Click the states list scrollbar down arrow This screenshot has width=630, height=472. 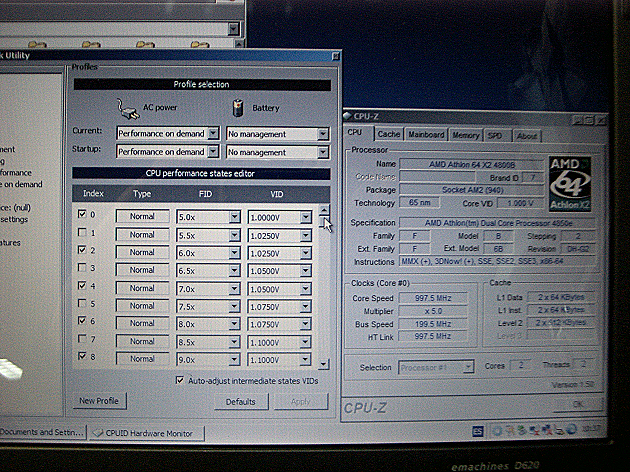(x=324, y=364)
